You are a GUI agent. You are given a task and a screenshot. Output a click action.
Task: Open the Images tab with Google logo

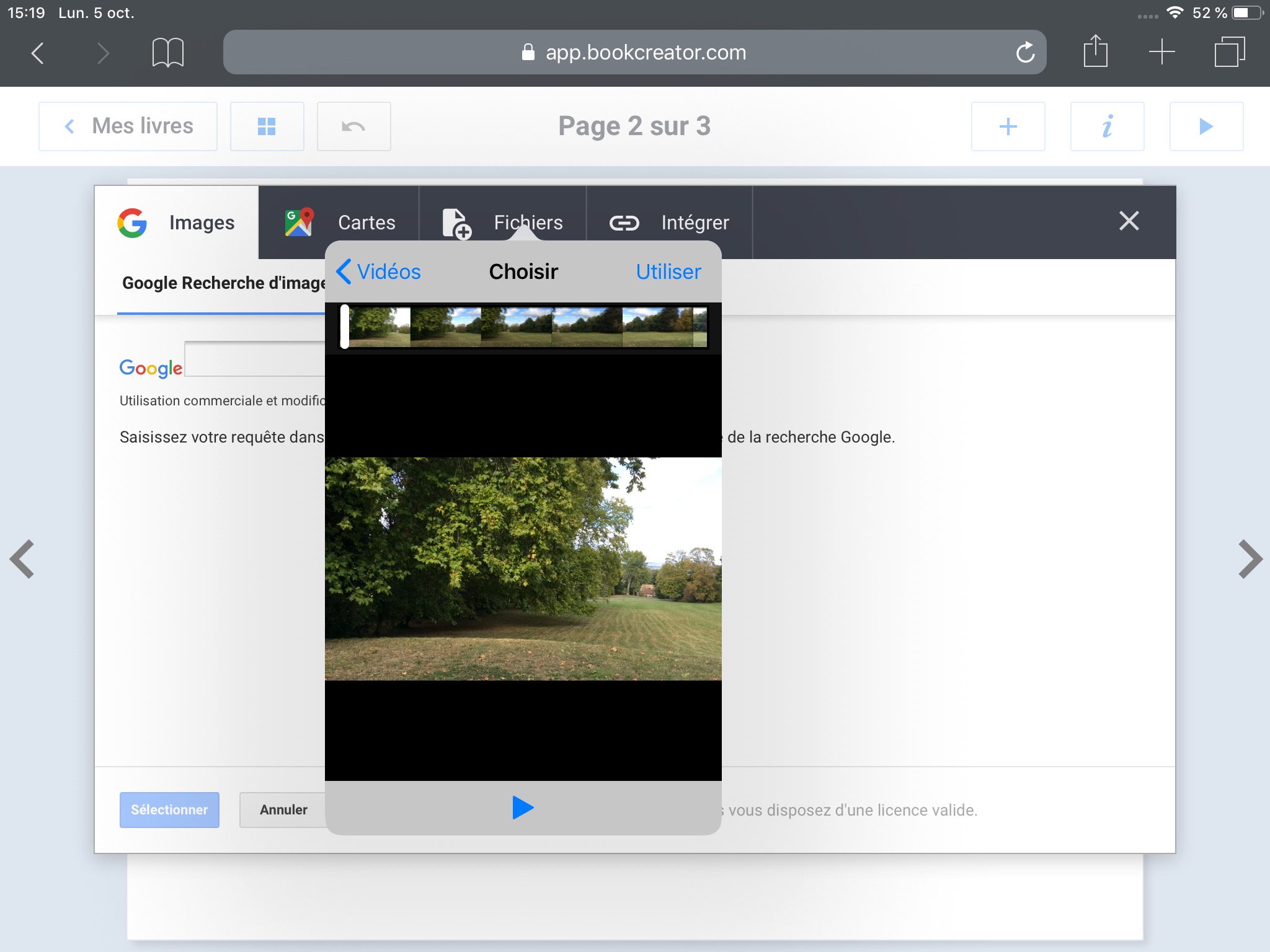(177, 223)
